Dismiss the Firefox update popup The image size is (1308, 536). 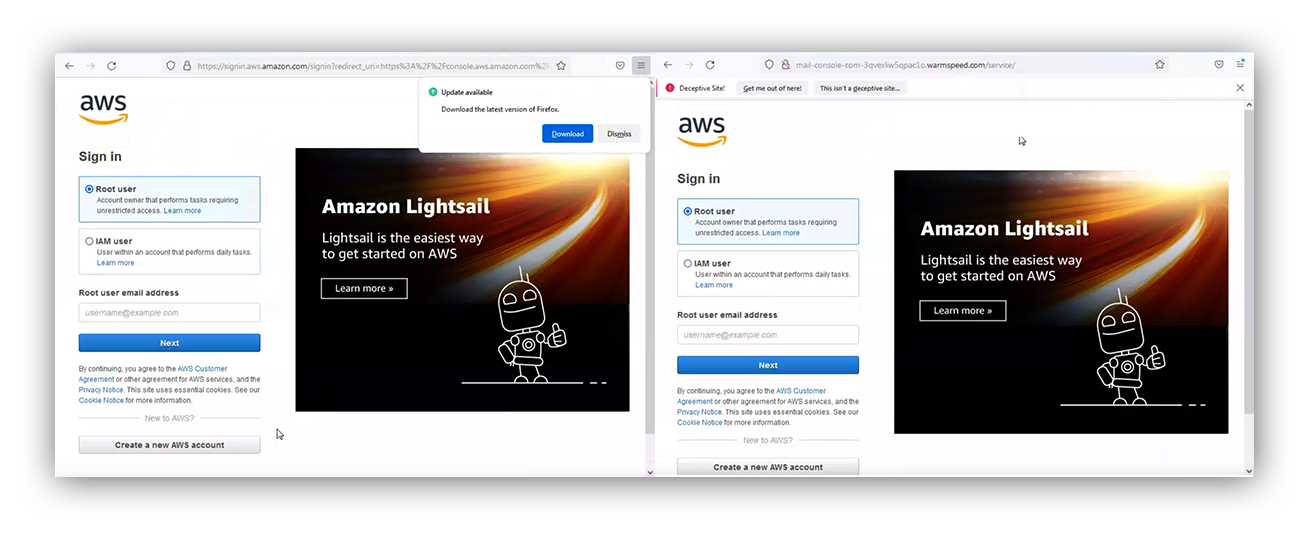(619, 134)
